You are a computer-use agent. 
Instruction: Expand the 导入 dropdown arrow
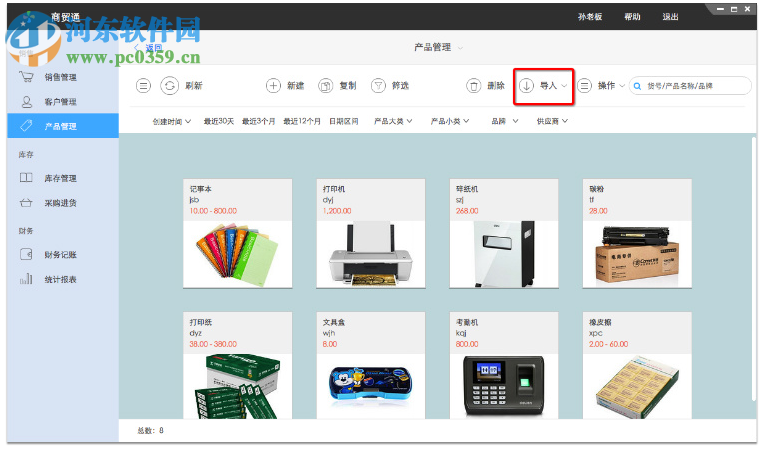tap(564, 86)
